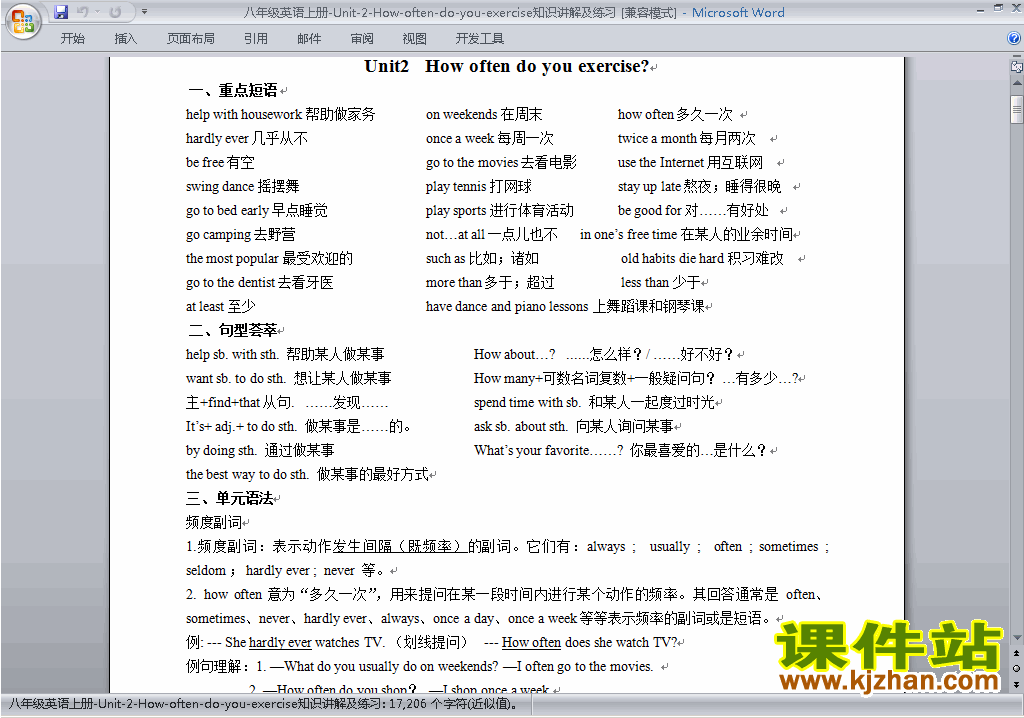Viewport: 1024px width, 718px height.
Task: Click the Previous Page double-up arrow
Action: [x=1016, y=653]
